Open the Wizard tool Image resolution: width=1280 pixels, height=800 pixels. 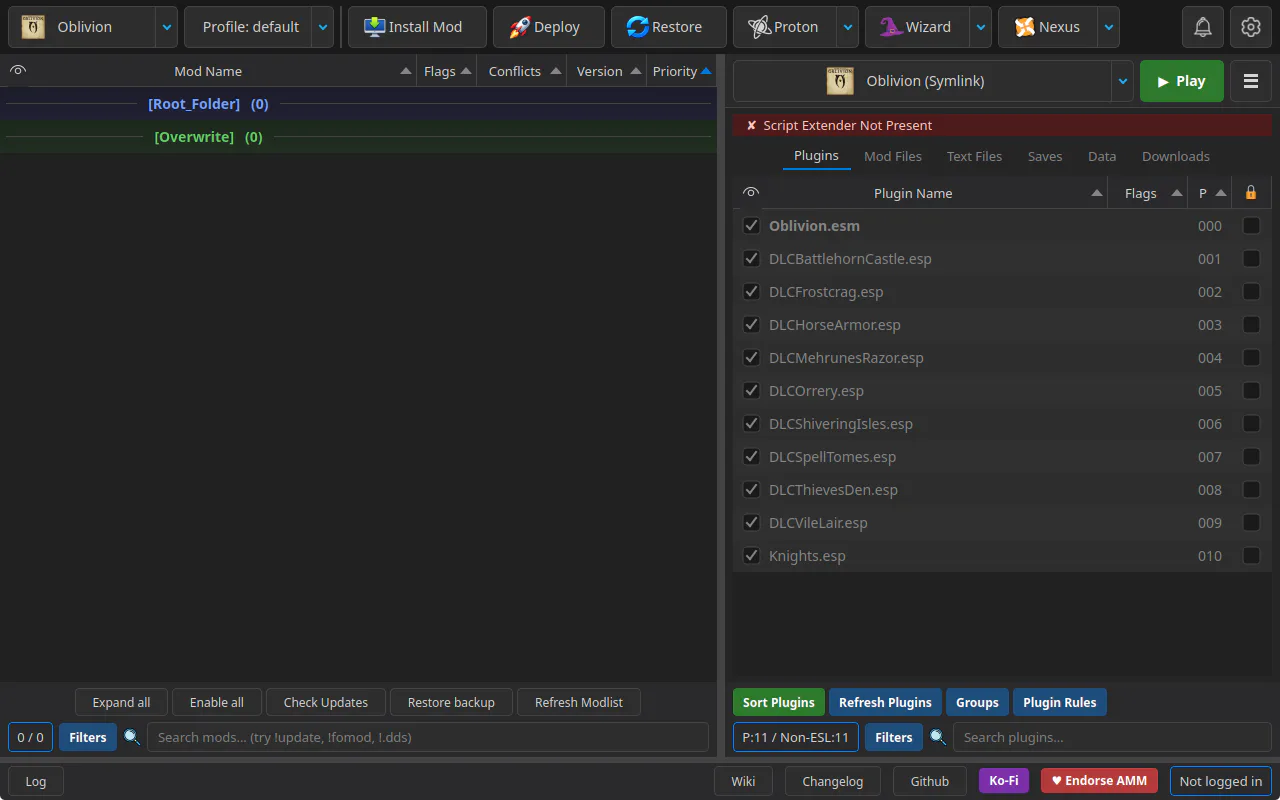(x=917, y=27)
